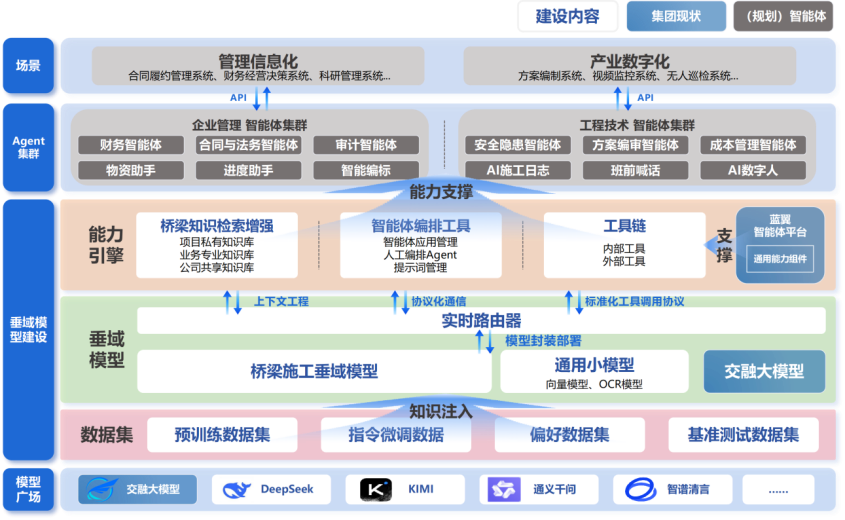Image resolution: width=845 pixels, height=520 pixels.
Task: Click the 智能编标 box
Action: click(366, 170)
